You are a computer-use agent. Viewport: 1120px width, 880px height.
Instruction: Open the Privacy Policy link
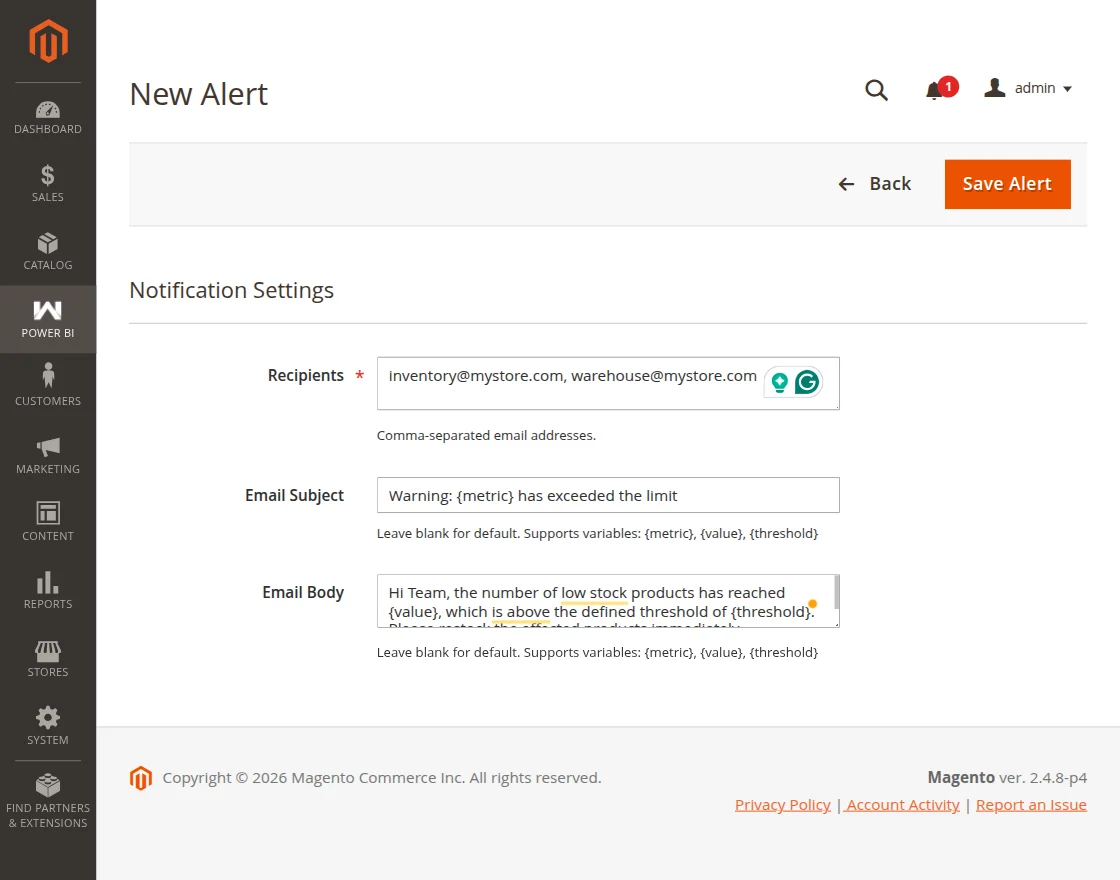point(782,805)
